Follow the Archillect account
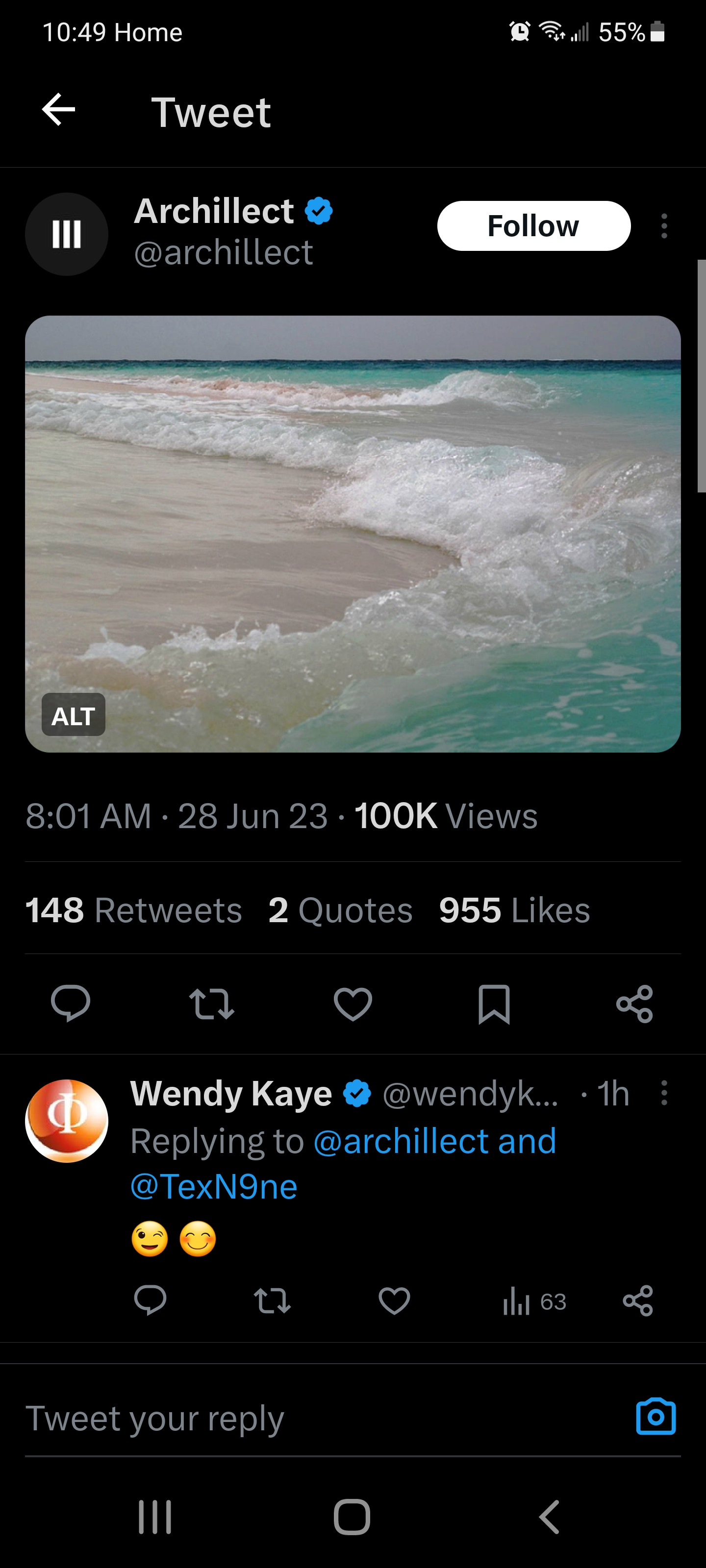706x1568 pixels. tap(533, 226)
